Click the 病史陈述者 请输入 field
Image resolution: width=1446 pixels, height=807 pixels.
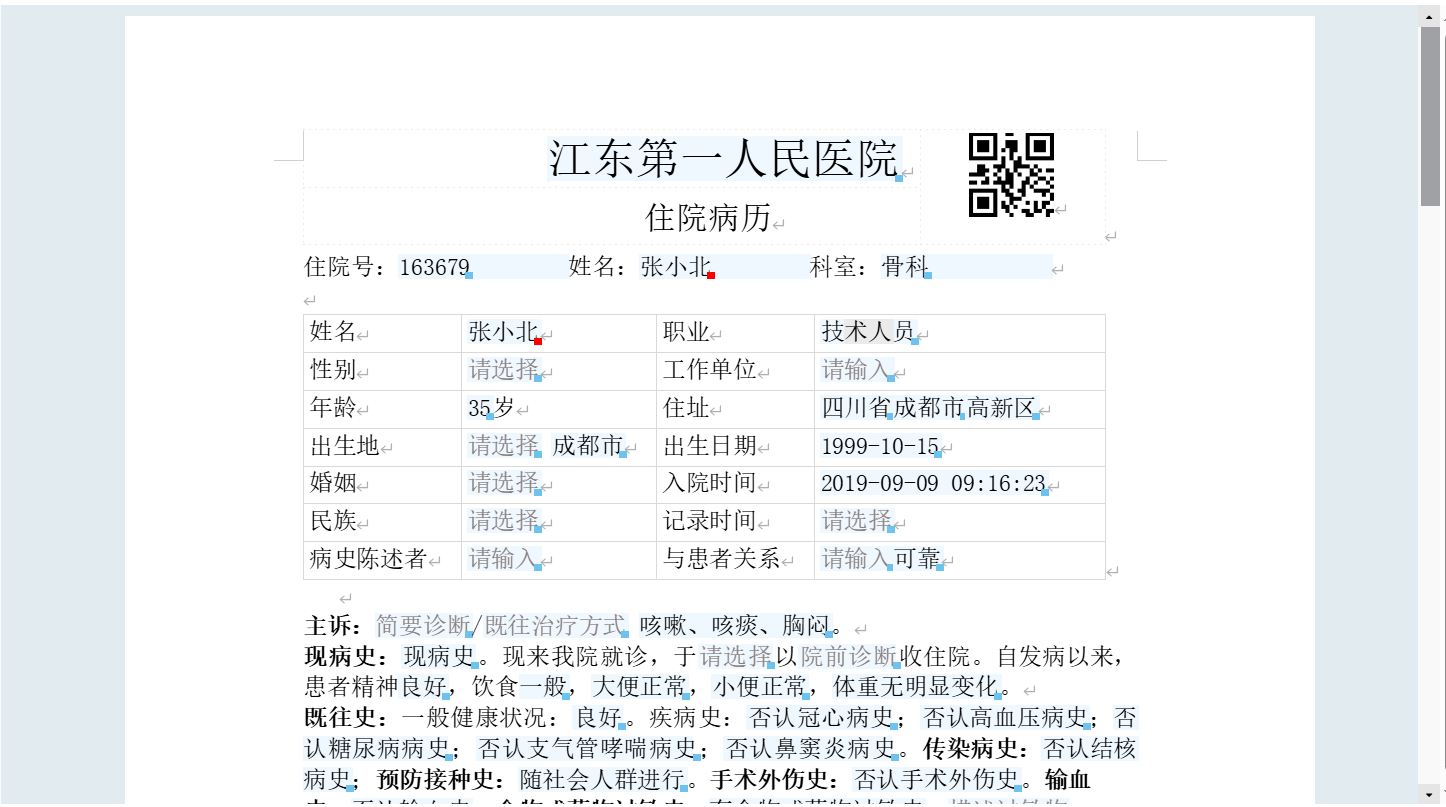tap(503, 559)
